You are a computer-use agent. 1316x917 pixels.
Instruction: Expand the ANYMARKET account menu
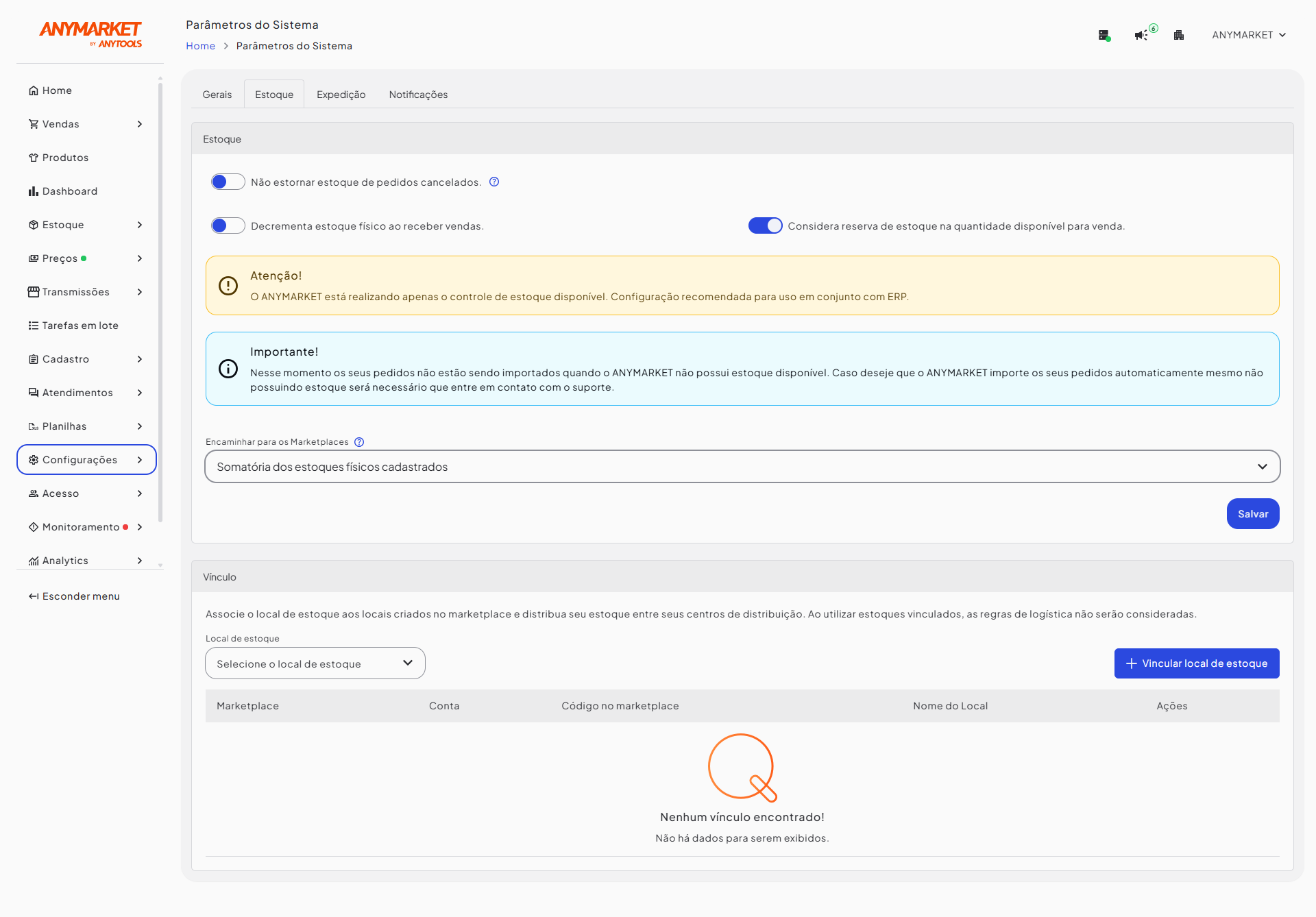pyautogui.click(x=1248, y=35)
